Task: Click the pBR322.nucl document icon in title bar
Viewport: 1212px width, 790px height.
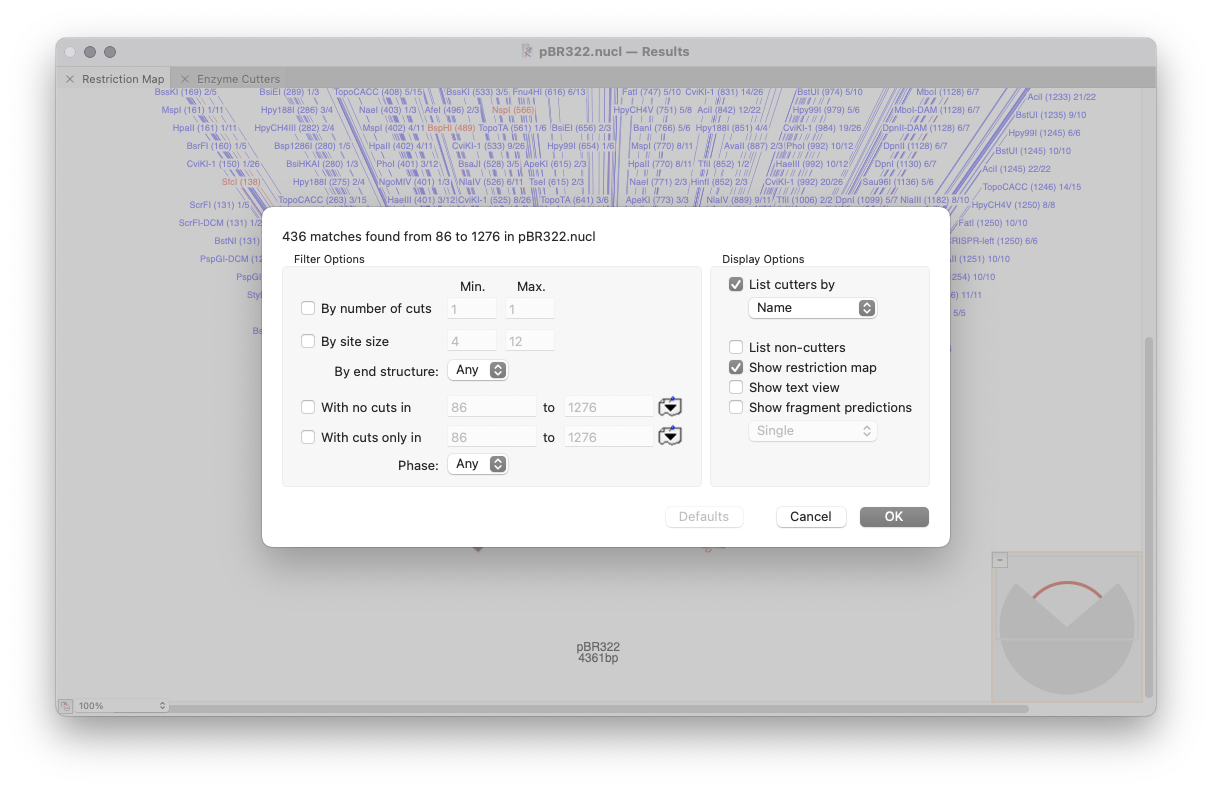Action: pyautogui.click(x=527, y=52)
